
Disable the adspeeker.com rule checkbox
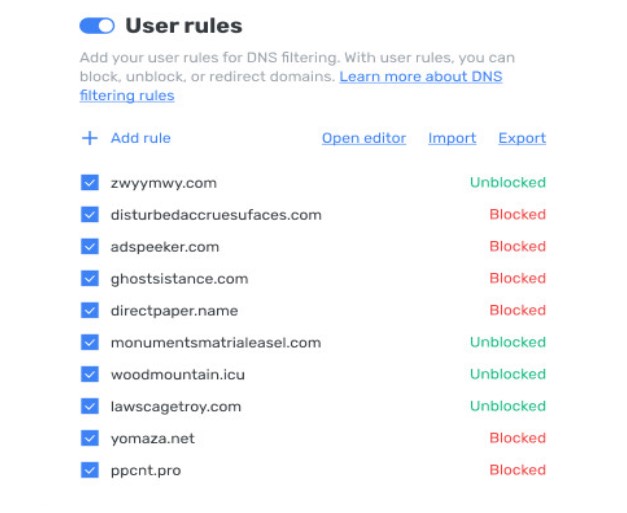pyautogui.click(x=90, y=247)
